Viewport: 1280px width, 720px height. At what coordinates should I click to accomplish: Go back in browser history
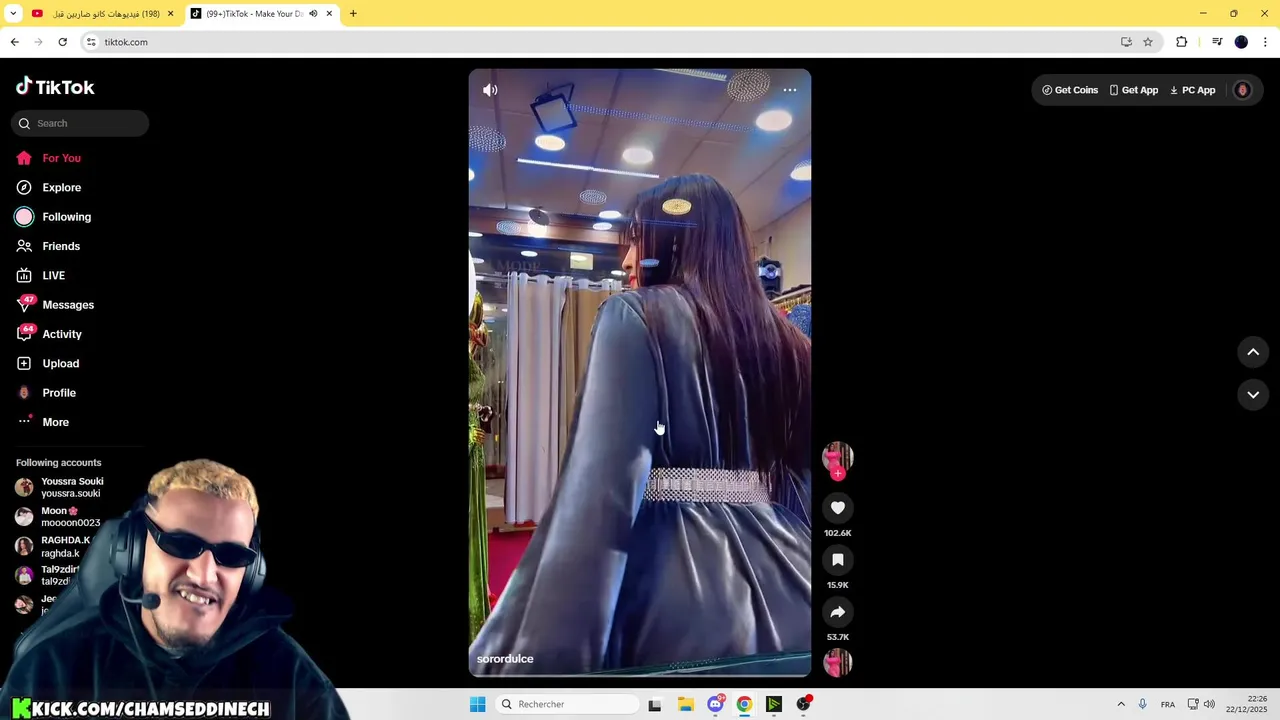pos(14,42)
